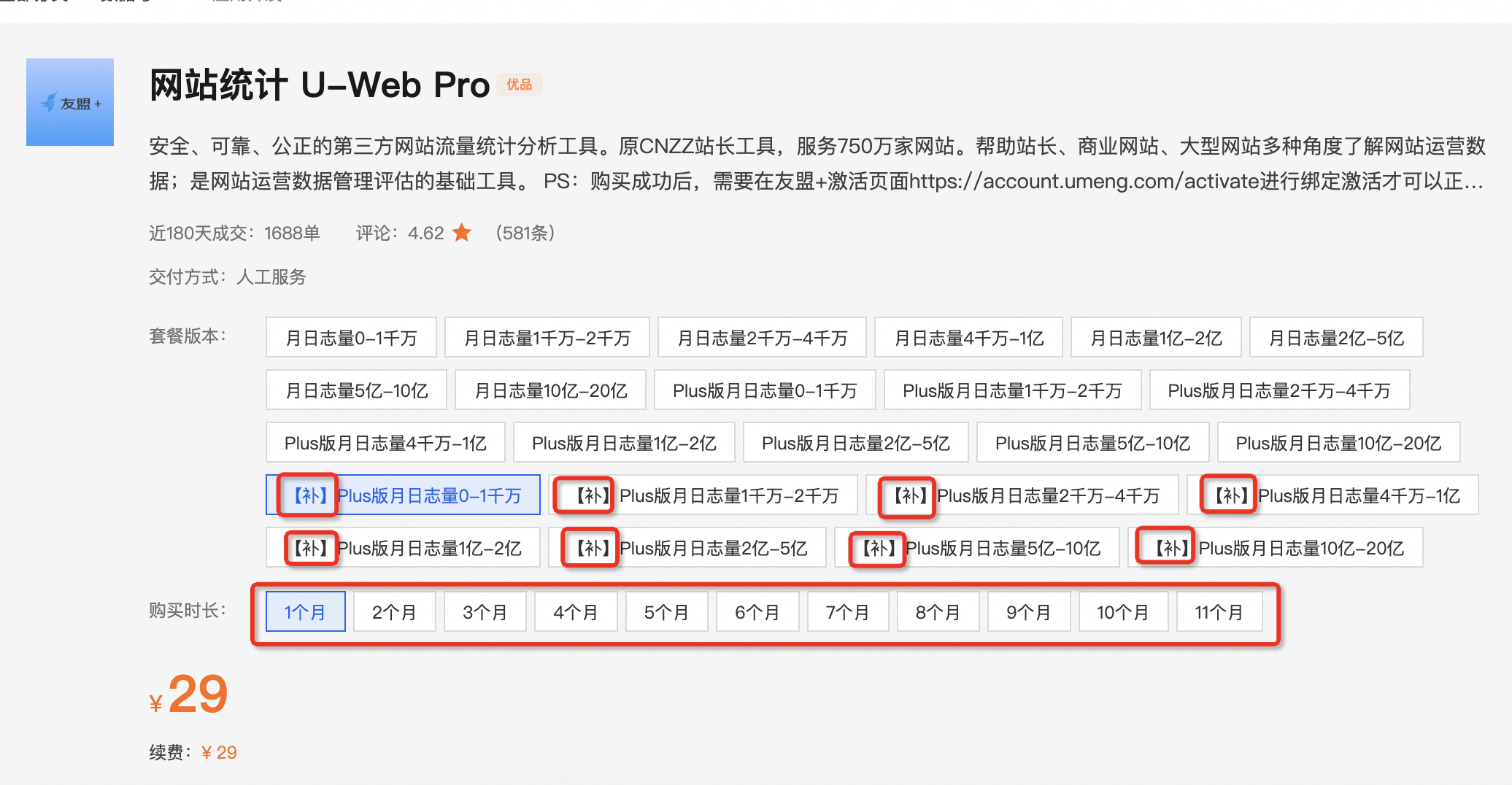The image size is (1512, 785).
Task: Click the (581条) review count
Action: click(x=525, y=233)
